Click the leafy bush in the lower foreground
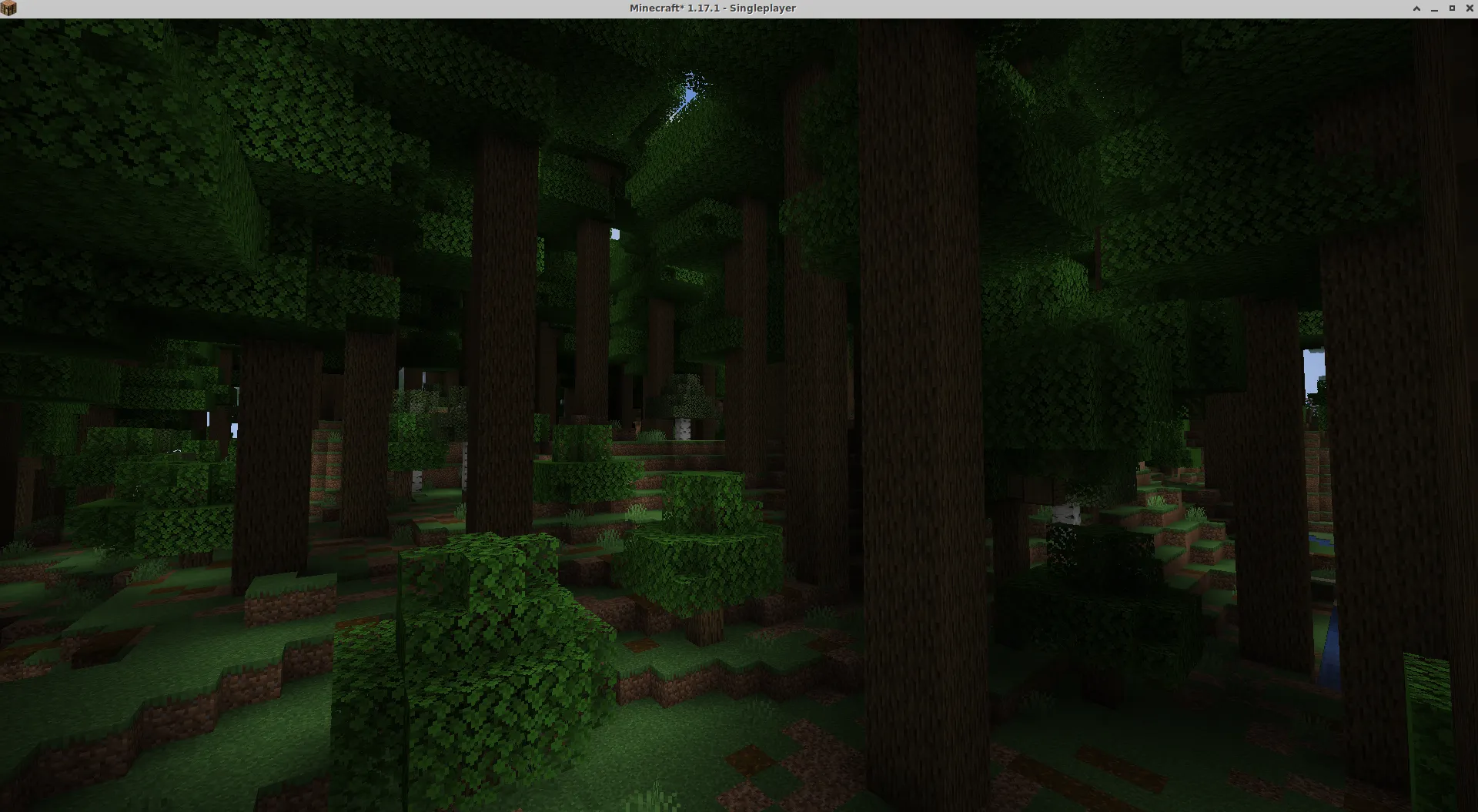 coord(485,654)
